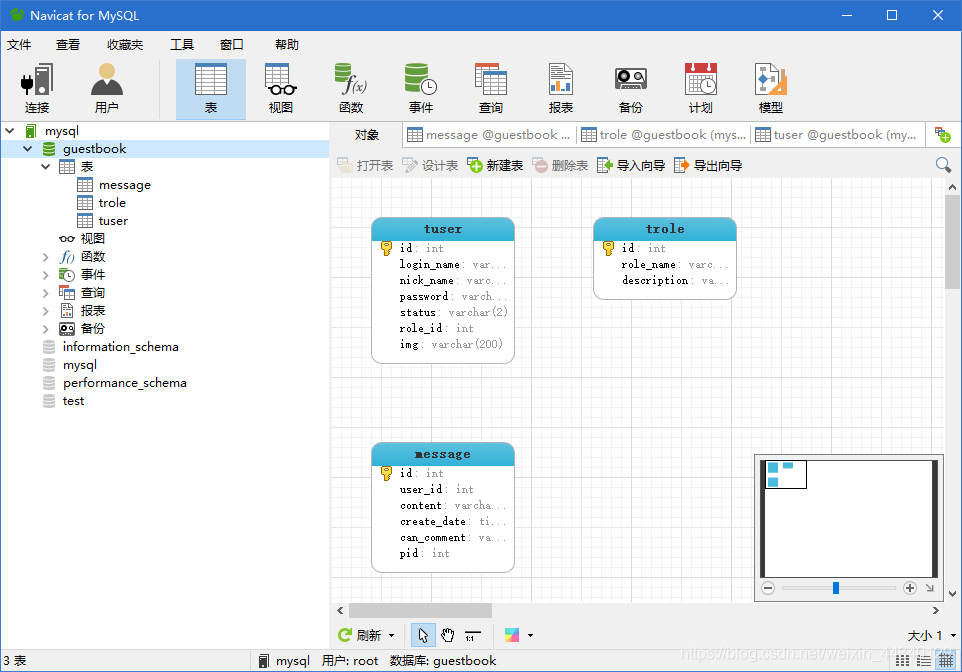Click the diagram color swatch
962x672 pixels.
(x=512, y=635)
